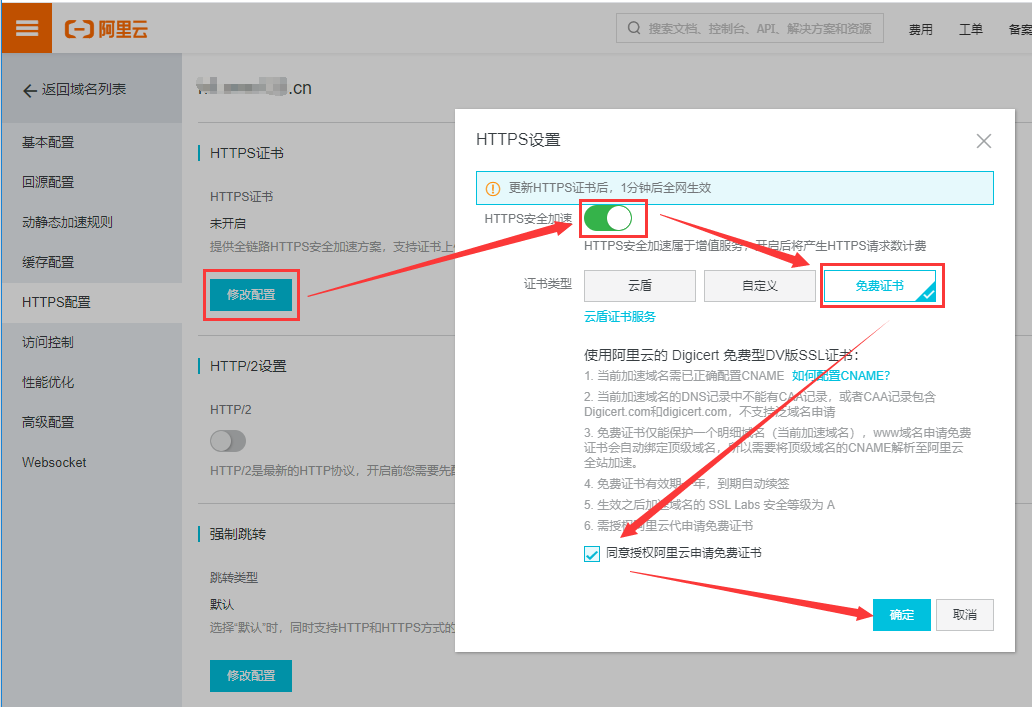Viewport: 1032px width, 707px height.
Task: Open the 云盾证书服务 link
Action: tap(619, 317)
